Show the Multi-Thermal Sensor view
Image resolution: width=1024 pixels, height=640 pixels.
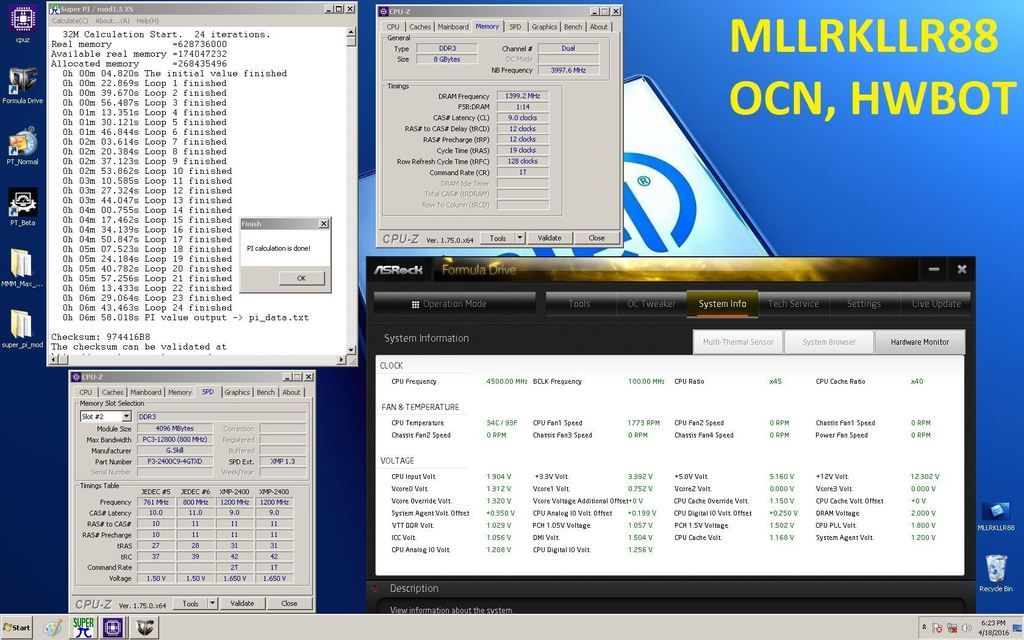[x=738, y=342]
